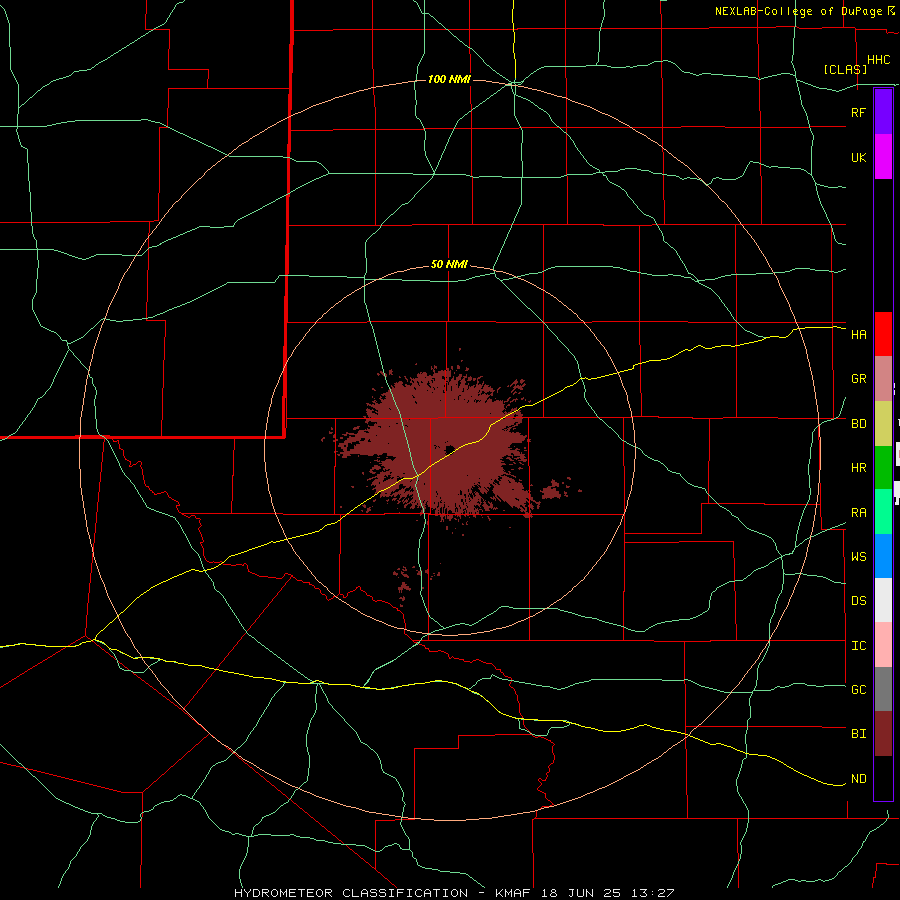Screen dimensions: 900x900
Task: Click the HHC product code text
Action: [x=879, y=60]
